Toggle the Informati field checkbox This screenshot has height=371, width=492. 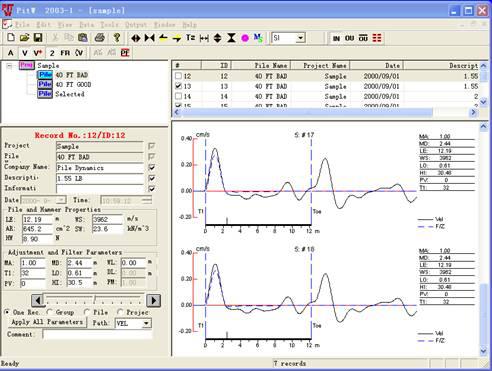152,189
